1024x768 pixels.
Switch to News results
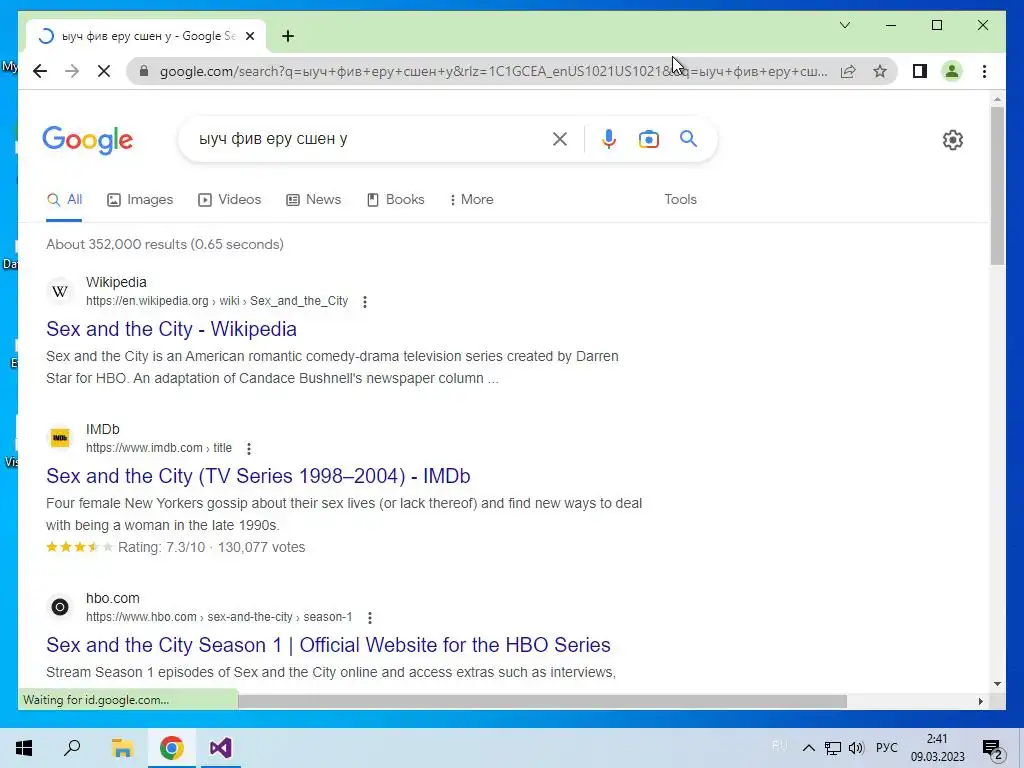coord(313,200)
